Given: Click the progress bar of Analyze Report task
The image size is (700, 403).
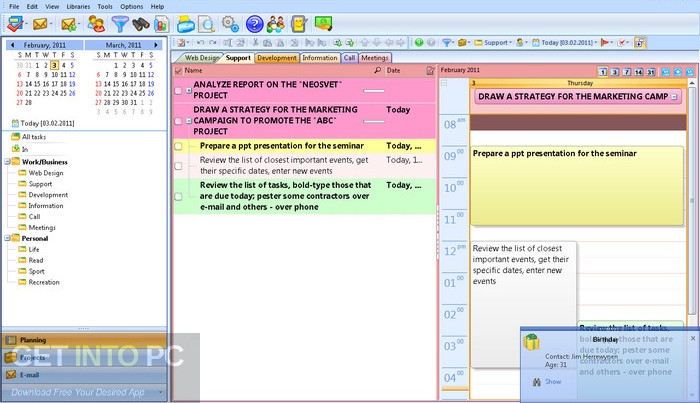Looking at the screenshot, I should pos(374,91).
